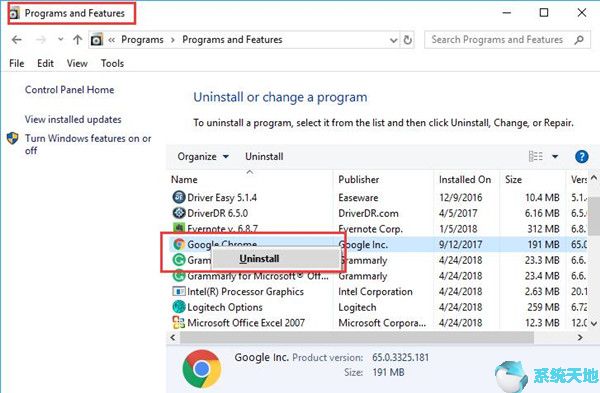The width and height of the screenshot is (600, 393).
Task: Click the Forward navigation arrow
Action: coord(41,39)
